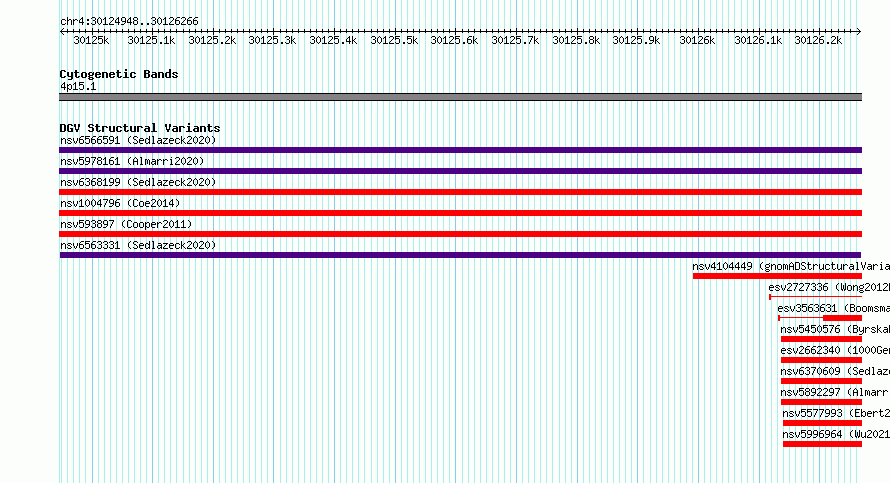Open variant esv2662340 (1000Genomes) label
The height and width of the screenshot is (483, 890).
pos(835,350)
